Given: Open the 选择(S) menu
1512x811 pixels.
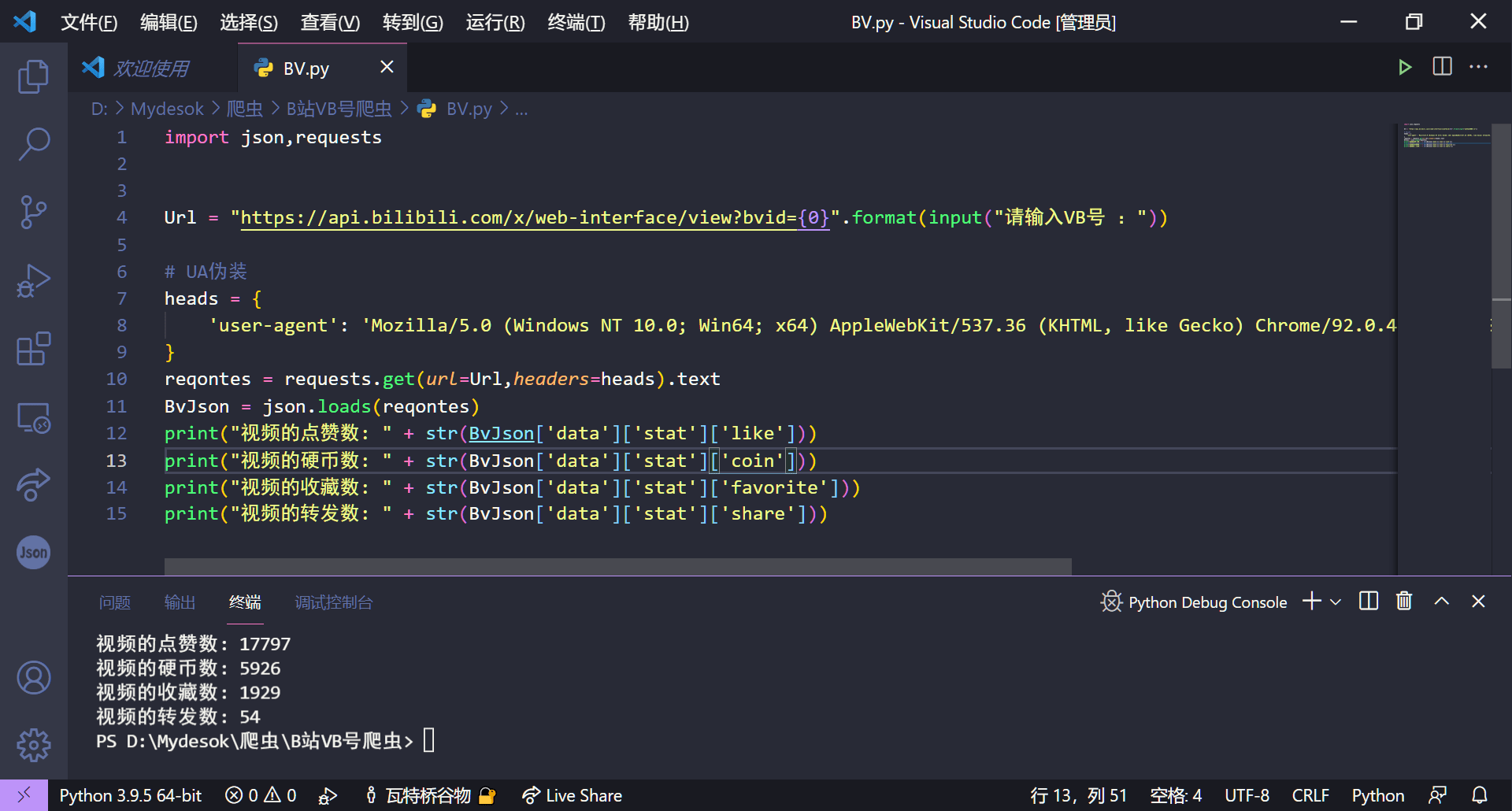Looking at the screenshot, I should click(x=249, y=22).
